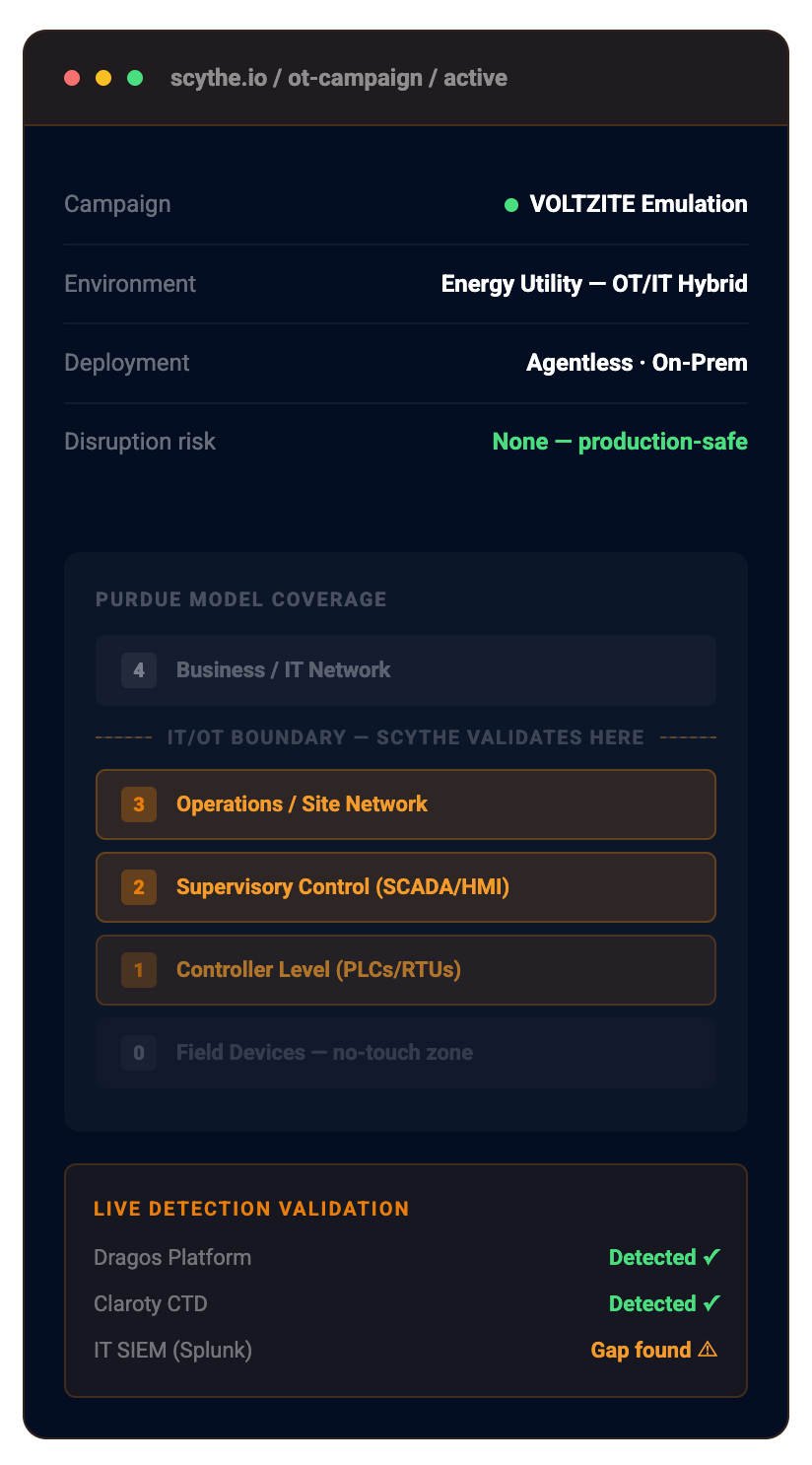Click the yellow minimize dot
The image size is (812, 1465).
click(x=103, y=78)
